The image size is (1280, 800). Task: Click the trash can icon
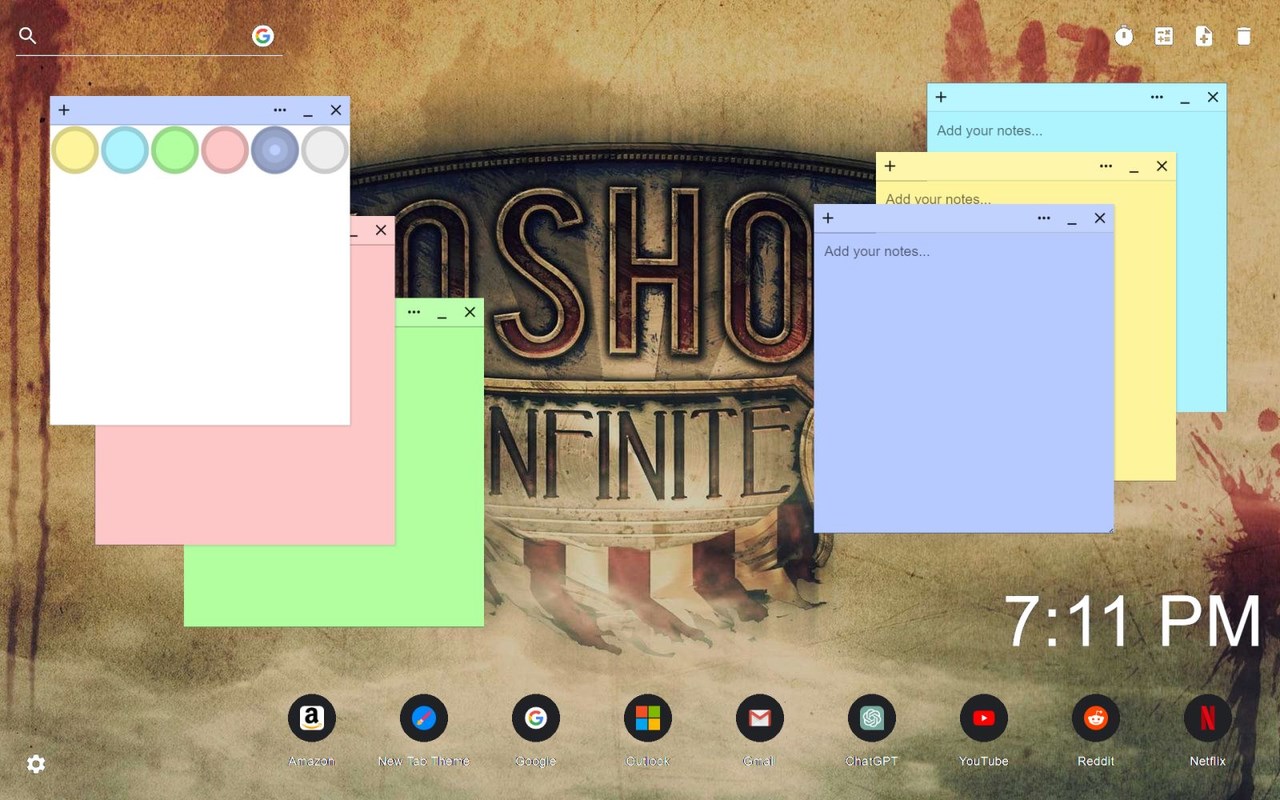tap(1244, 36)
